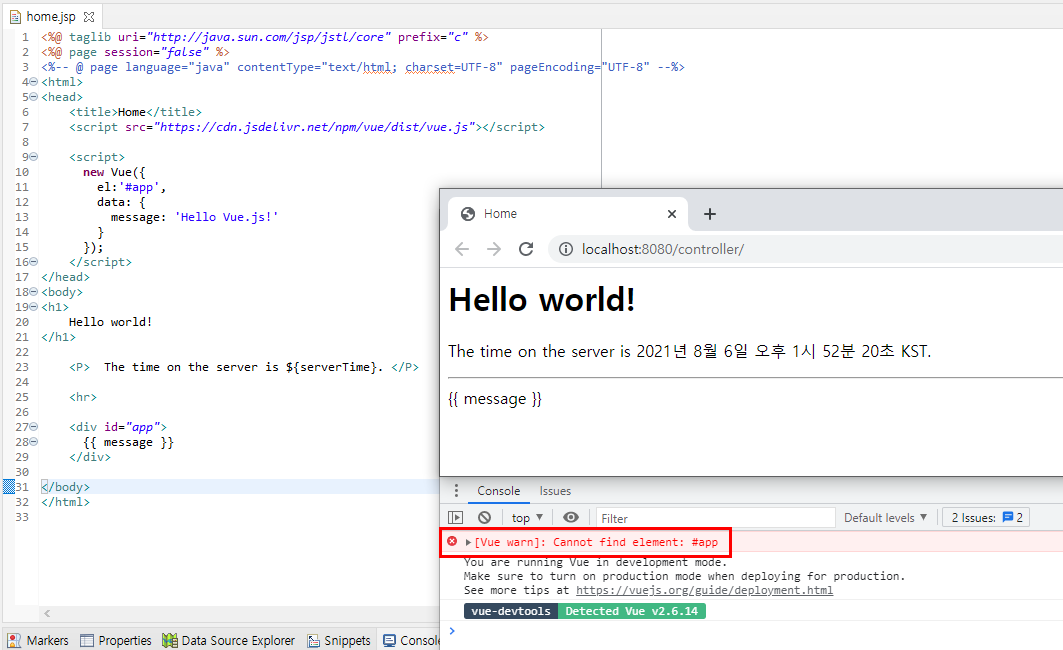
Task: Collapse the head tag fold on line 5
Action: coord(34,97)
